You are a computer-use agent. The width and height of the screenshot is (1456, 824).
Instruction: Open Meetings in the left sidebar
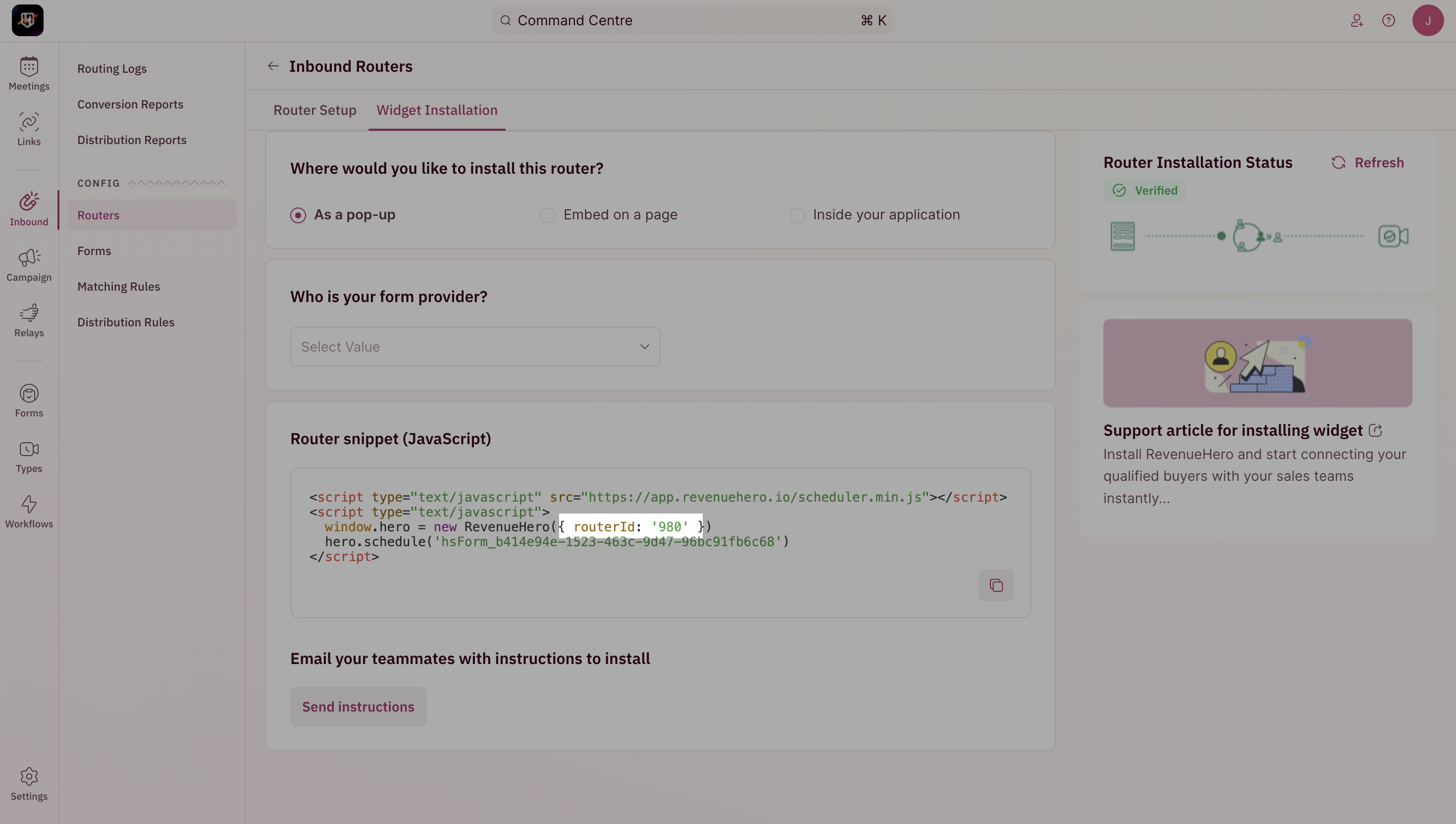click(x=29, y=74)
